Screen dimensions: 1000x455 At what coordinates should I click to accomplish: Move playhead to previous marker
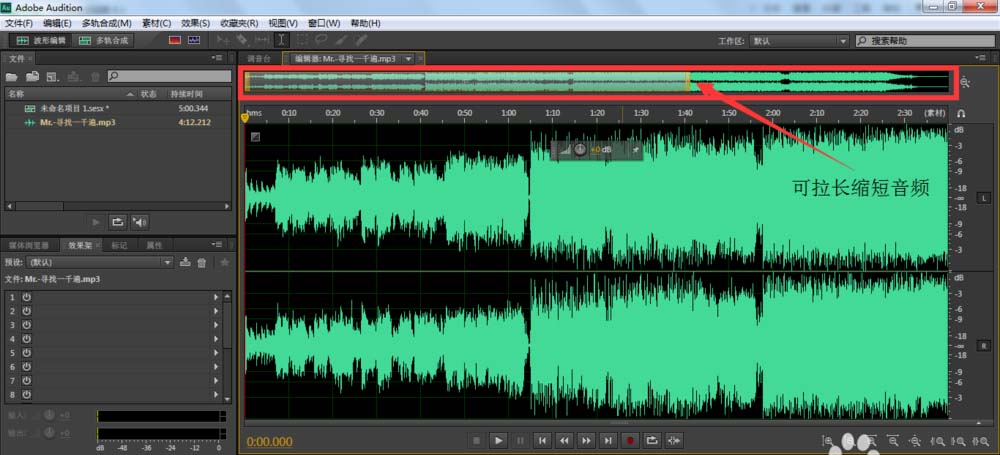(542, 440)
